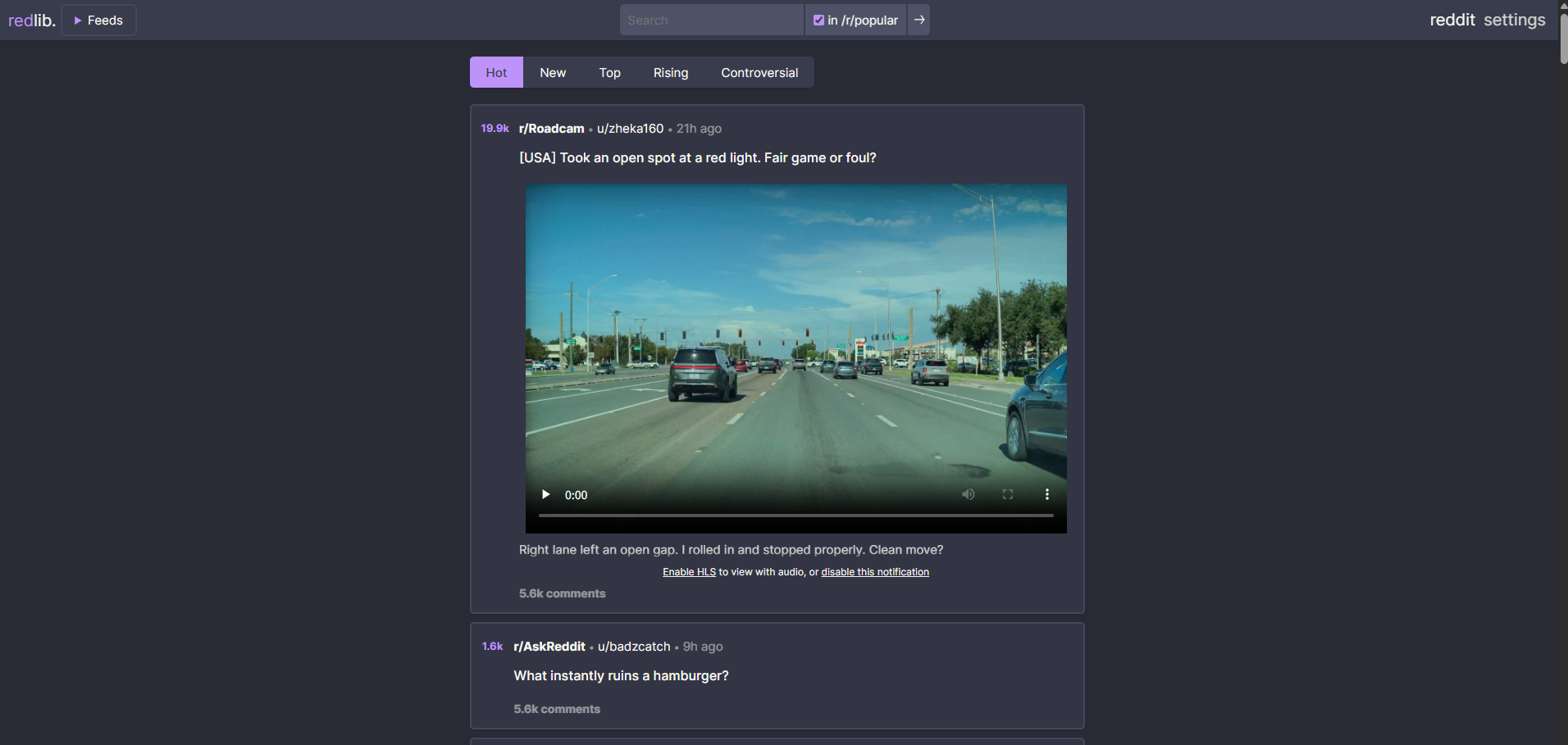Open the Controversial sort tab
This screenshot has height=745, width=1568.
tap(759, 72)
